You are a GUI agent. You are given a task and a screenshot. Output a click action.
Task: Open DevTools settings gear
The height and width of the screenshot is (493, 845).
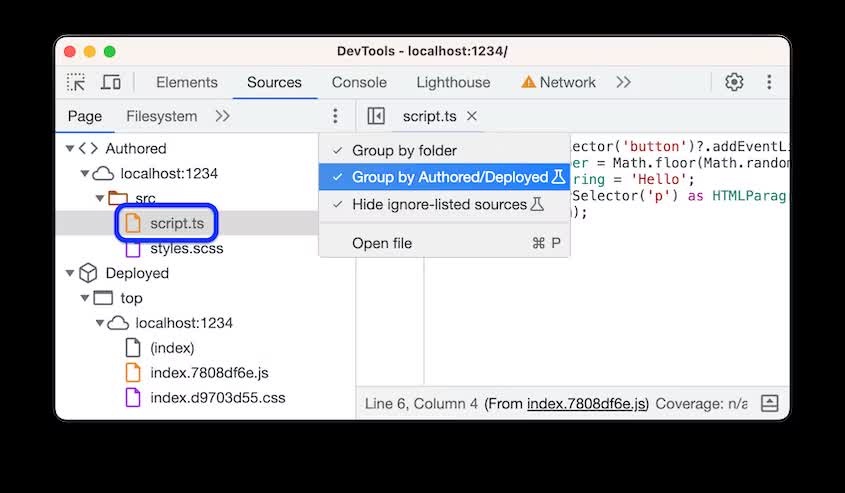[734, 82]
